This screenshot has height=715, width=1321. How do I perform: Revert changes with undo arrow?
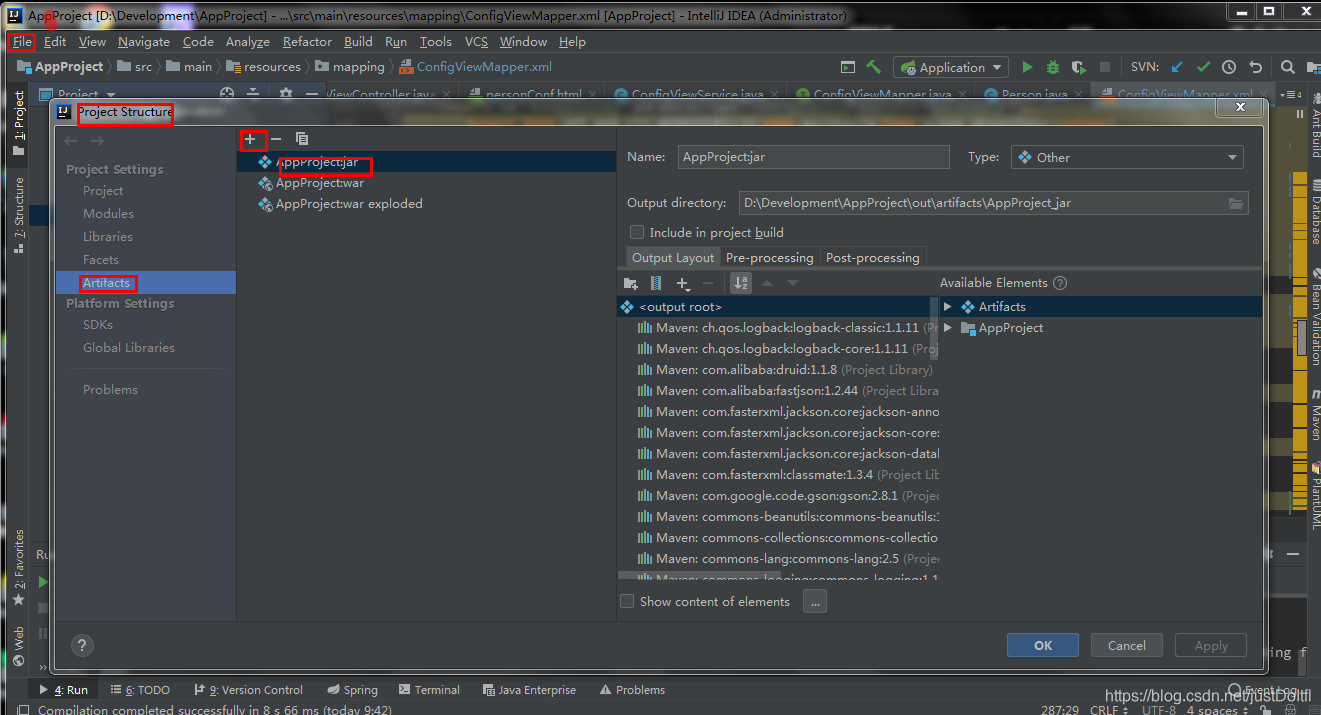[x=1256, y=67]
